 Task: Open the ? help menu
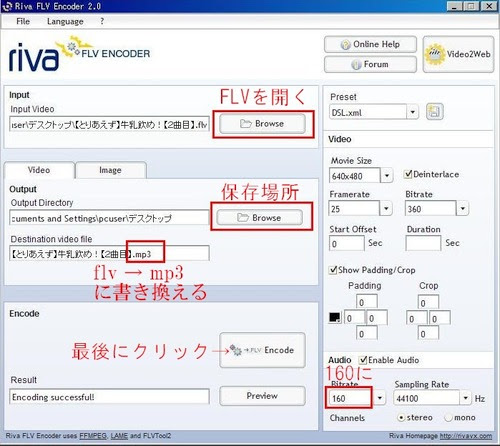click(x=102, y=21)
